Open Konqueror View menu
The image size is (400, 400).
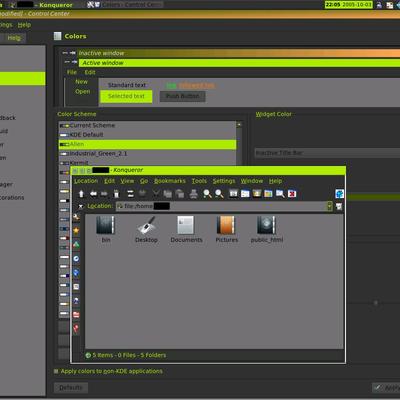click(x=127, y=181)
